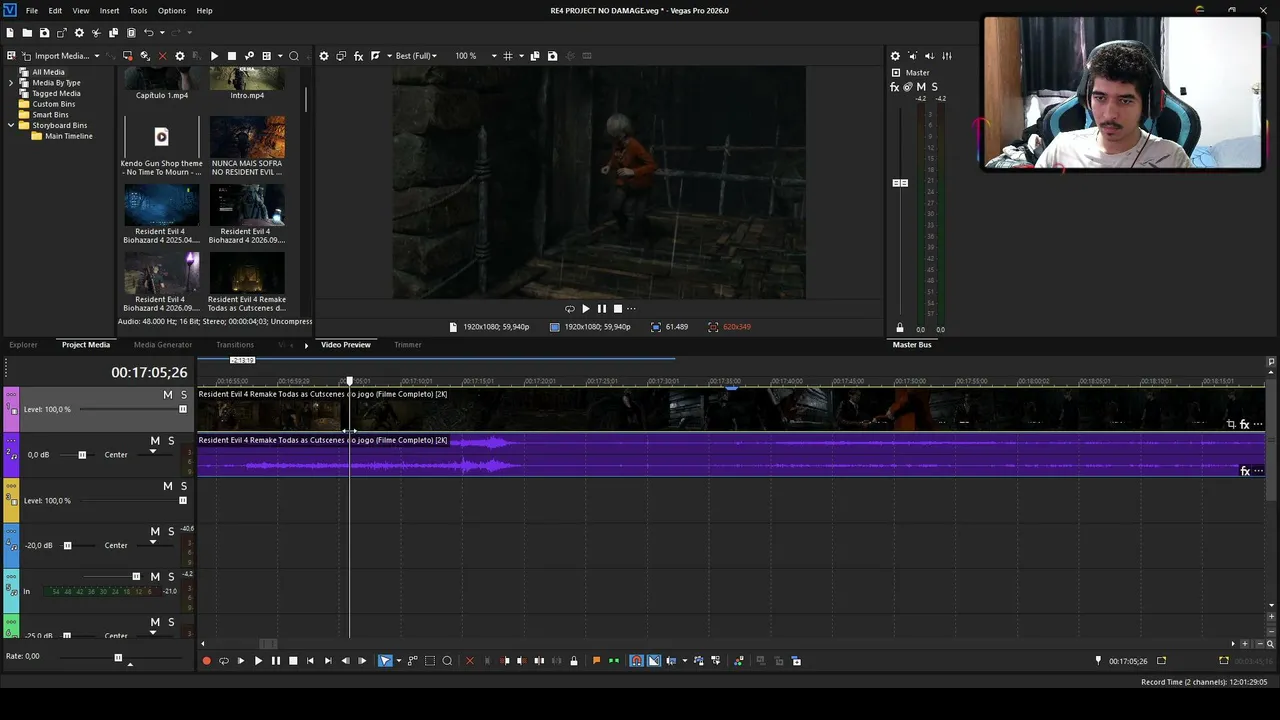The image size is (1280, 720).
Task: Mute the first video track
Action: (x=168, y=395)
